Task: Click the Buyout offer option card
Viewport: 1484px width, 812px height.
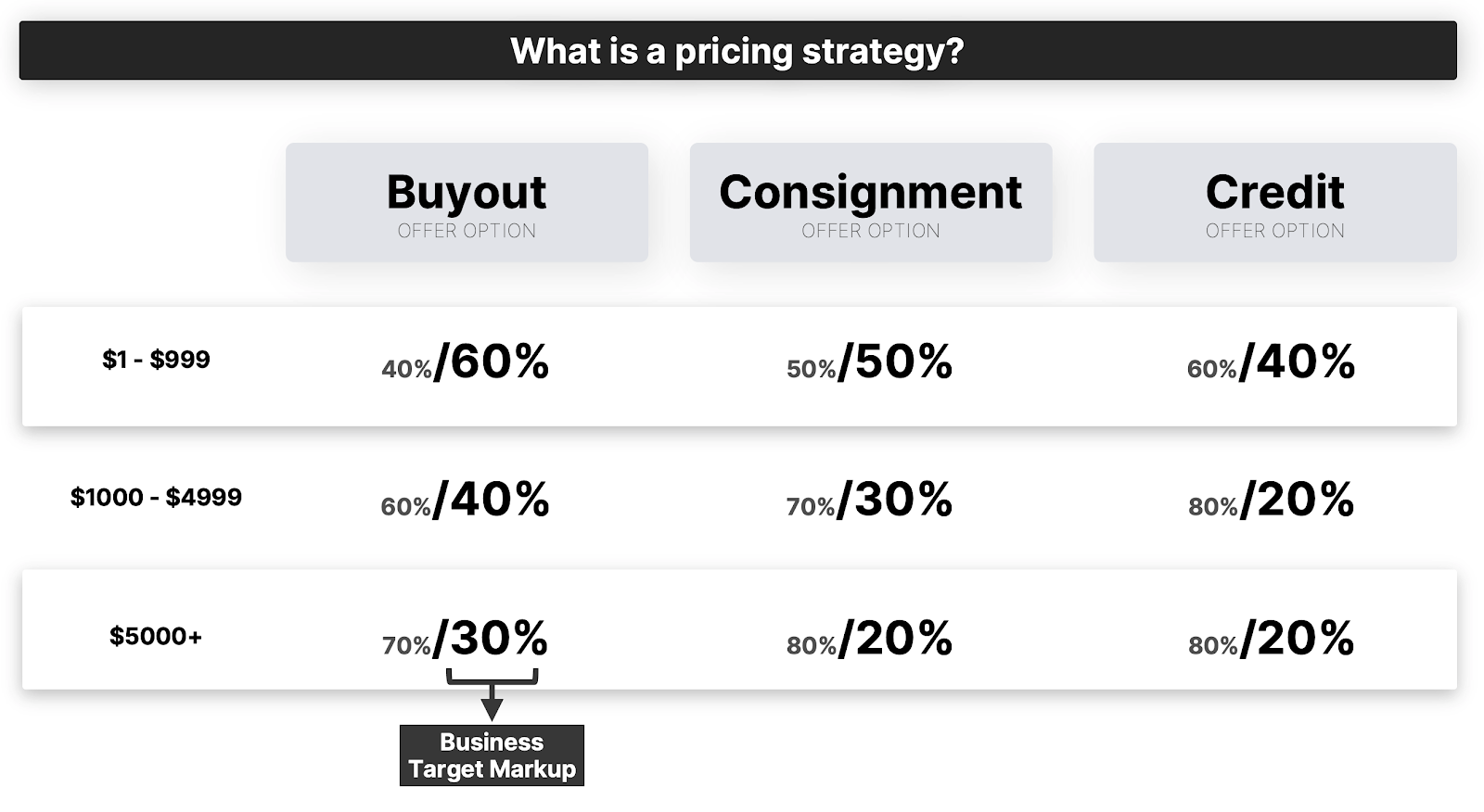Action: (x=467, y=202)
